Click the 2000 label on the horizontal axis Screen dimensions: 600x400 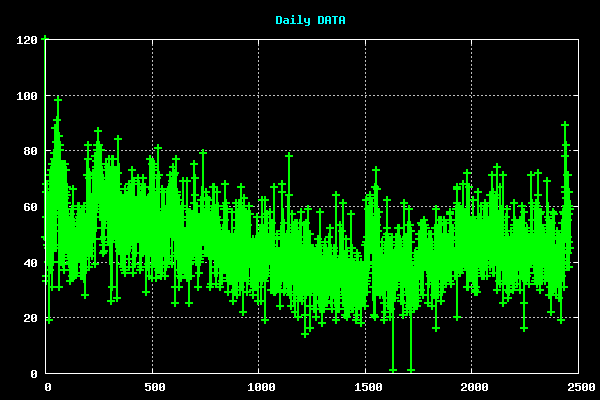click(473, 387)
